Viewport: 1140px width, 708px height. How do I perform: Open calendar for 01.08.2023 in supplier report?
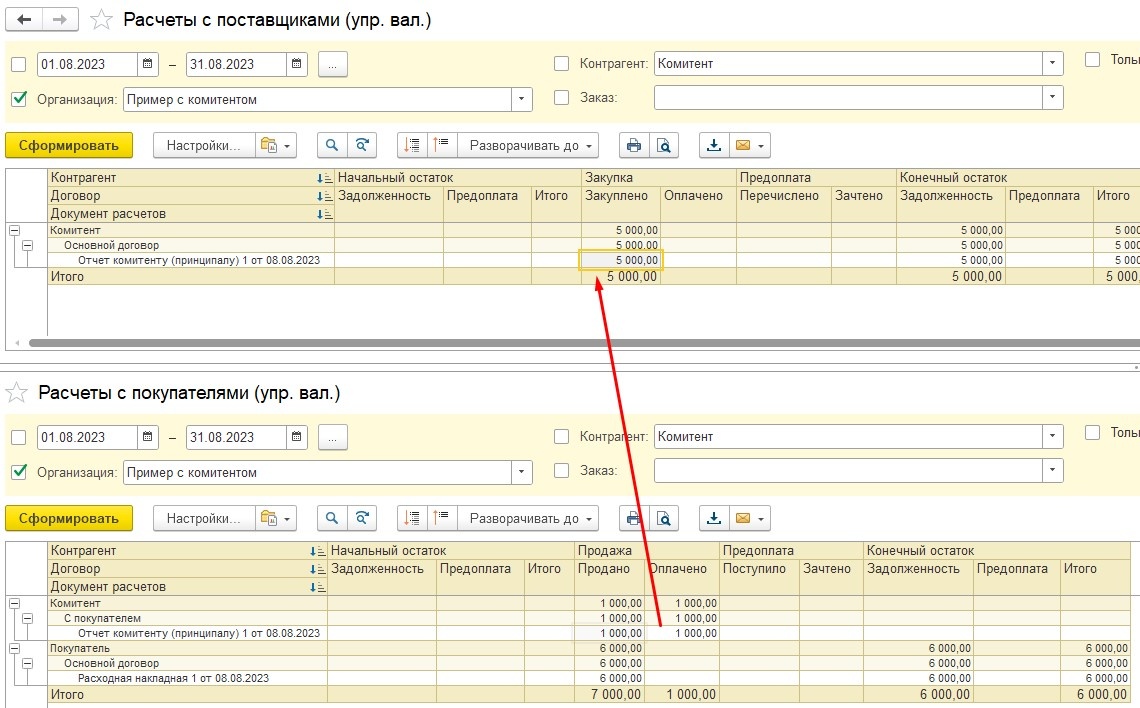coord(148,64)
